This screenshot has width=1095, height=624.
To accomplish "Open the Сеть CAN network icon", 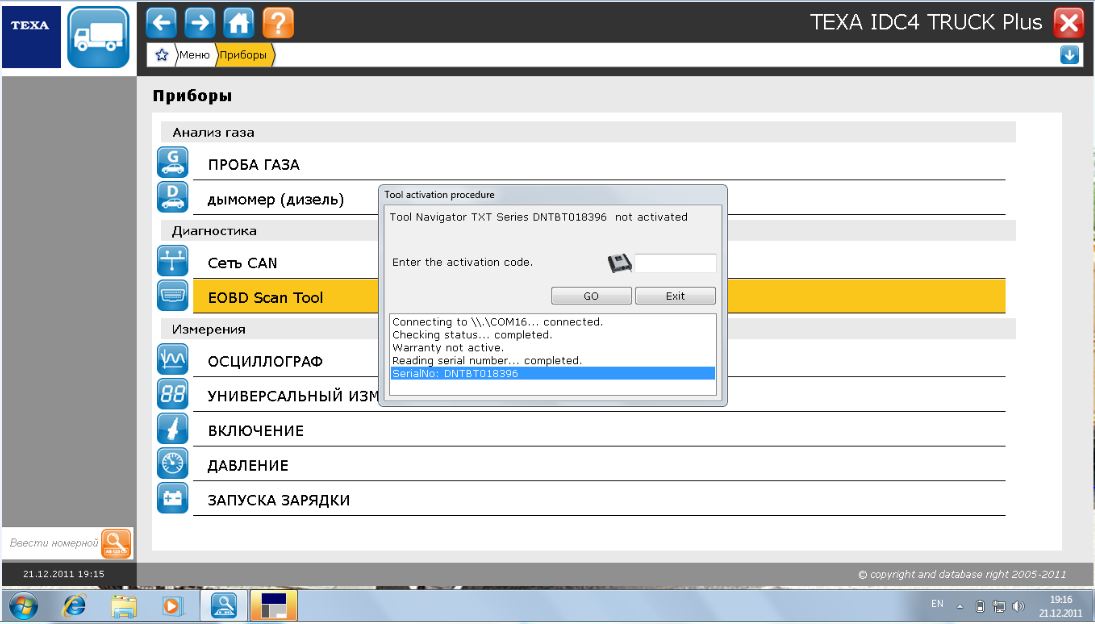I will point(173,262).
